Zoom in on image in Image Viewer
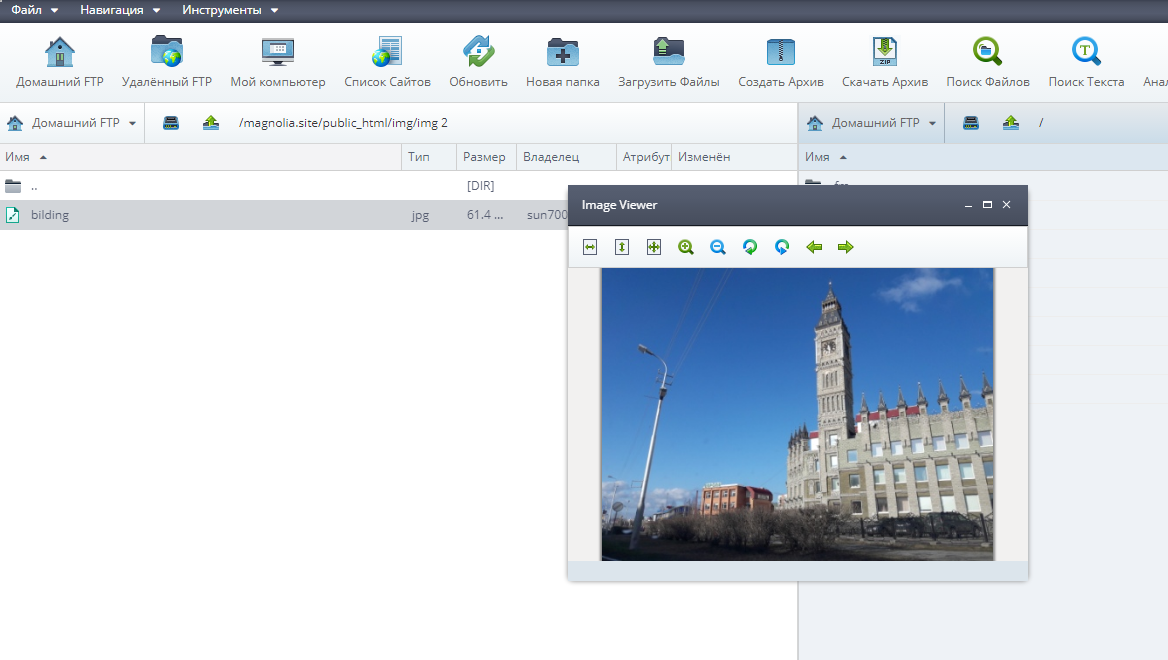The height and width of the screenshot is (660, 1168). tap(686, 247)
